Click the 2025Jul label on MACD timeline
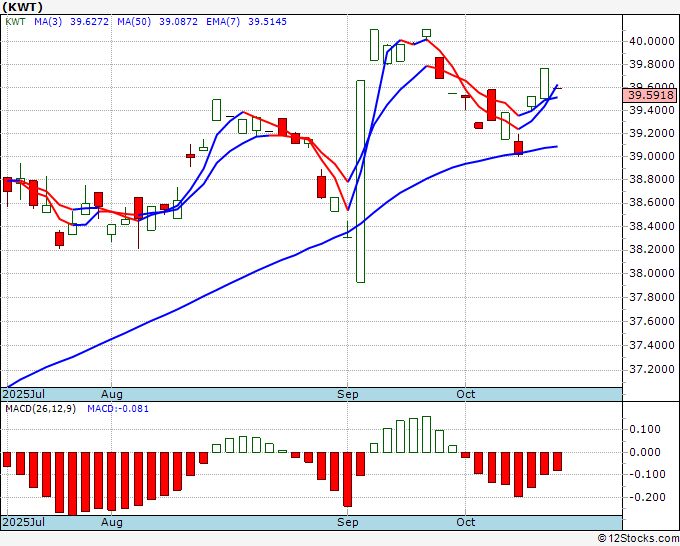 tap(23, 522)
